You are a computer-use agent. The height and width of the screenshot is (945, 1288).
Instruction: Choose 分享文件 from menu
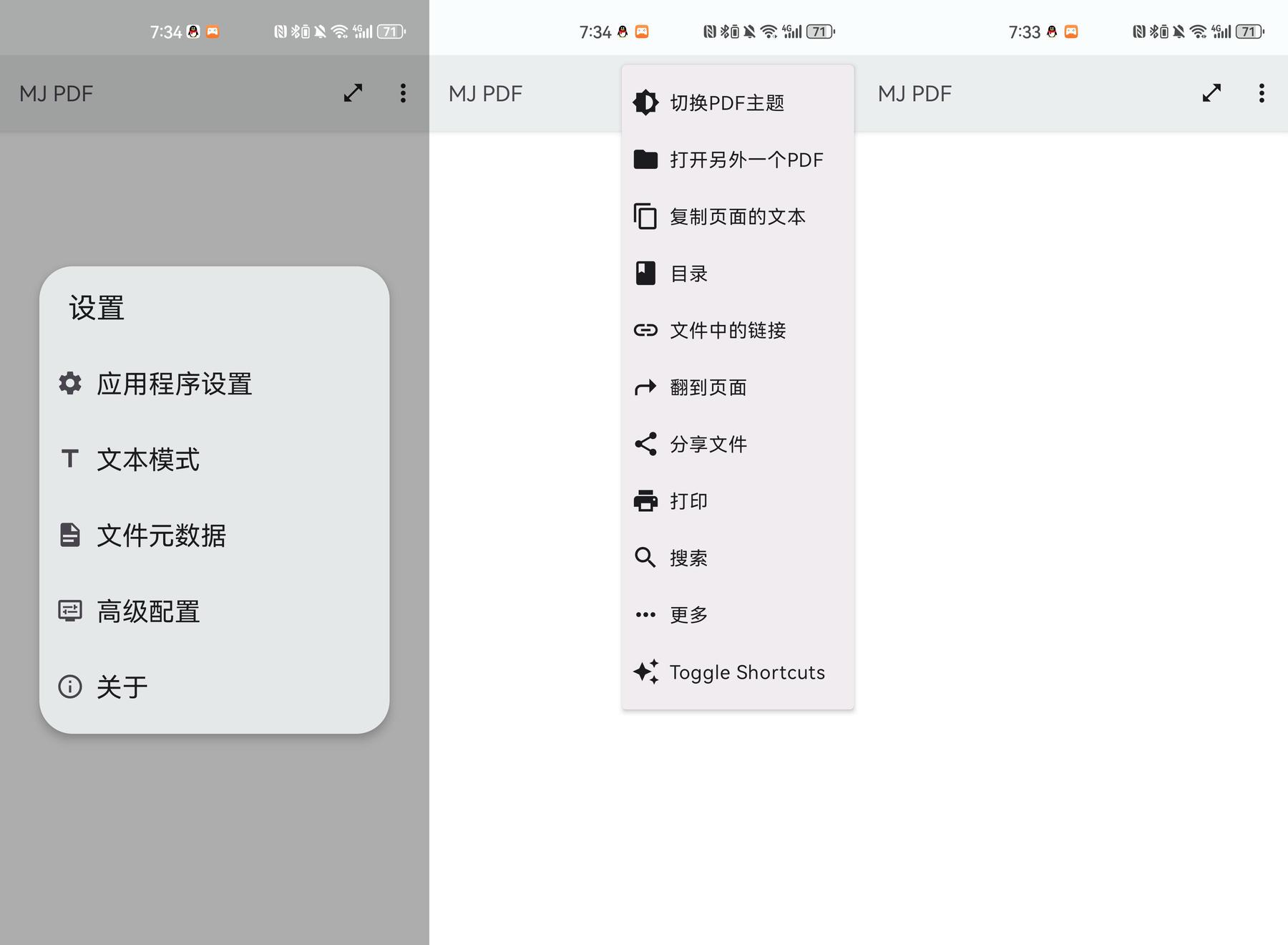738,444
